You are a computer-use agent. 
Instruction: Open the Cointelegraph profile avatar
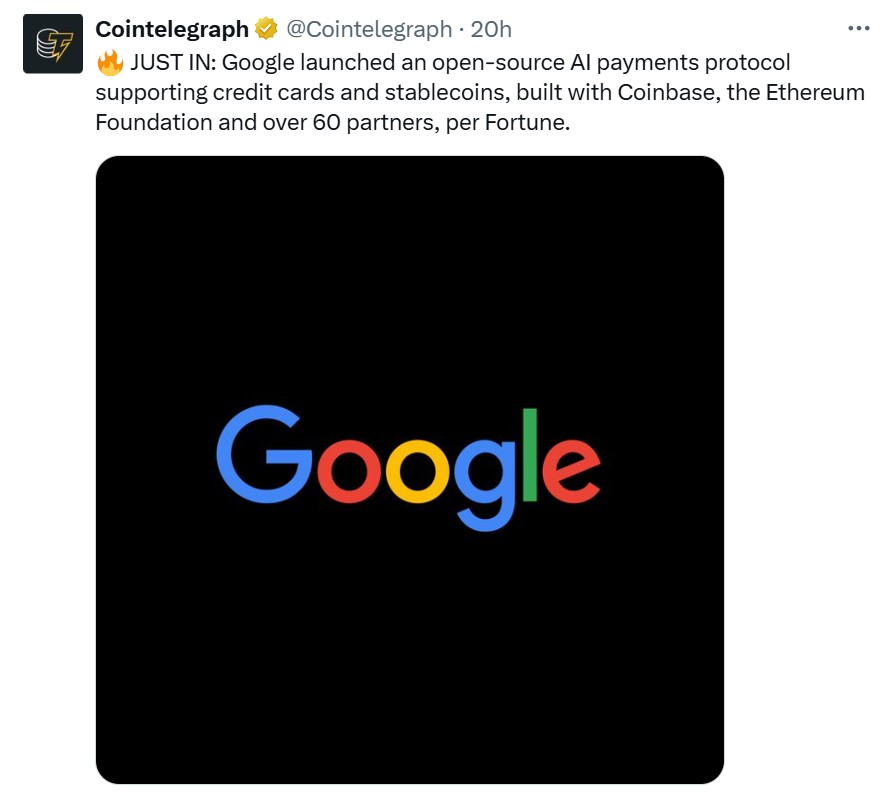(53, 44)
